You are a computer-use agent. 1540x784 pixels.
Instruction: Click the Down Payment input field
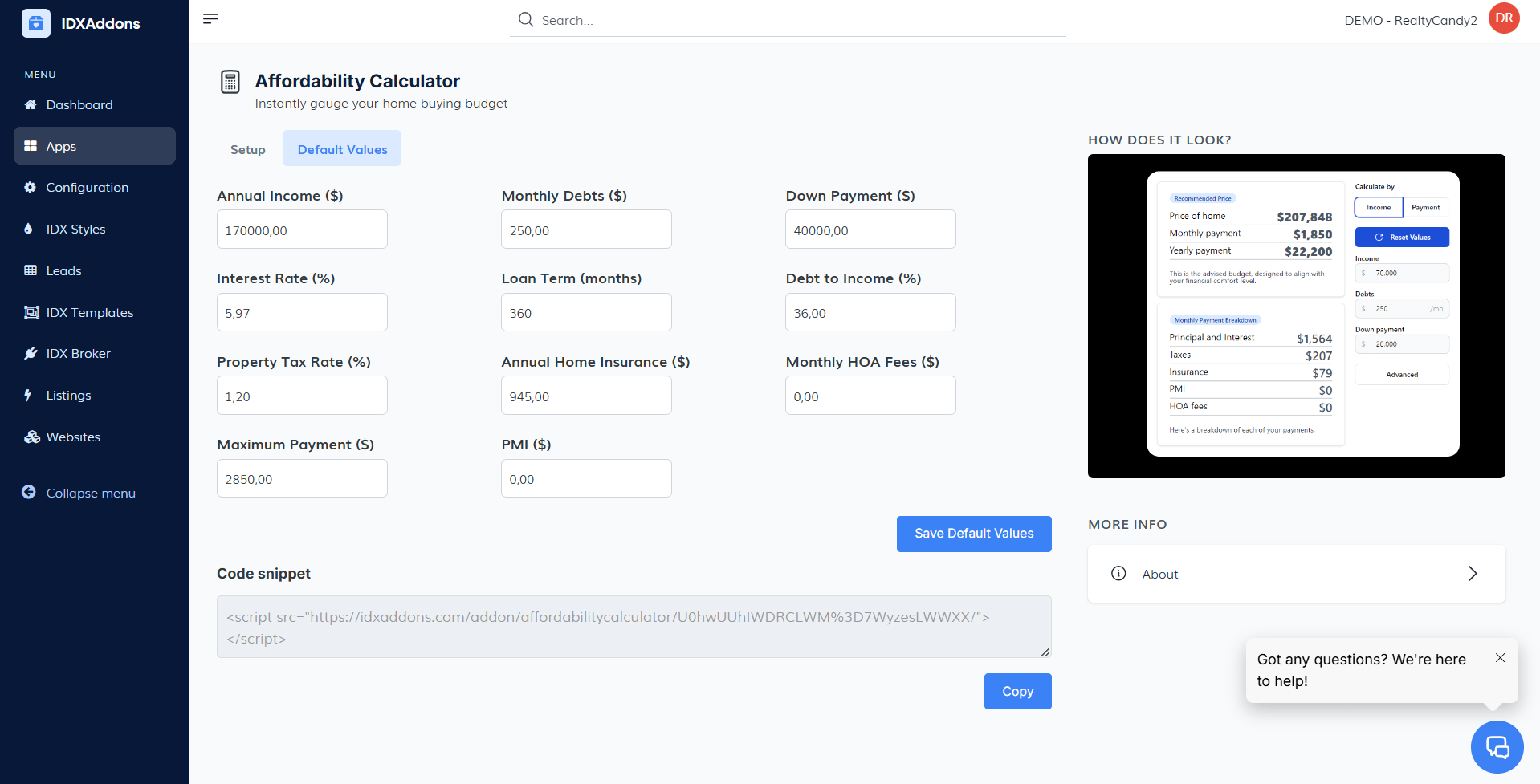click(x=870, y=230)
